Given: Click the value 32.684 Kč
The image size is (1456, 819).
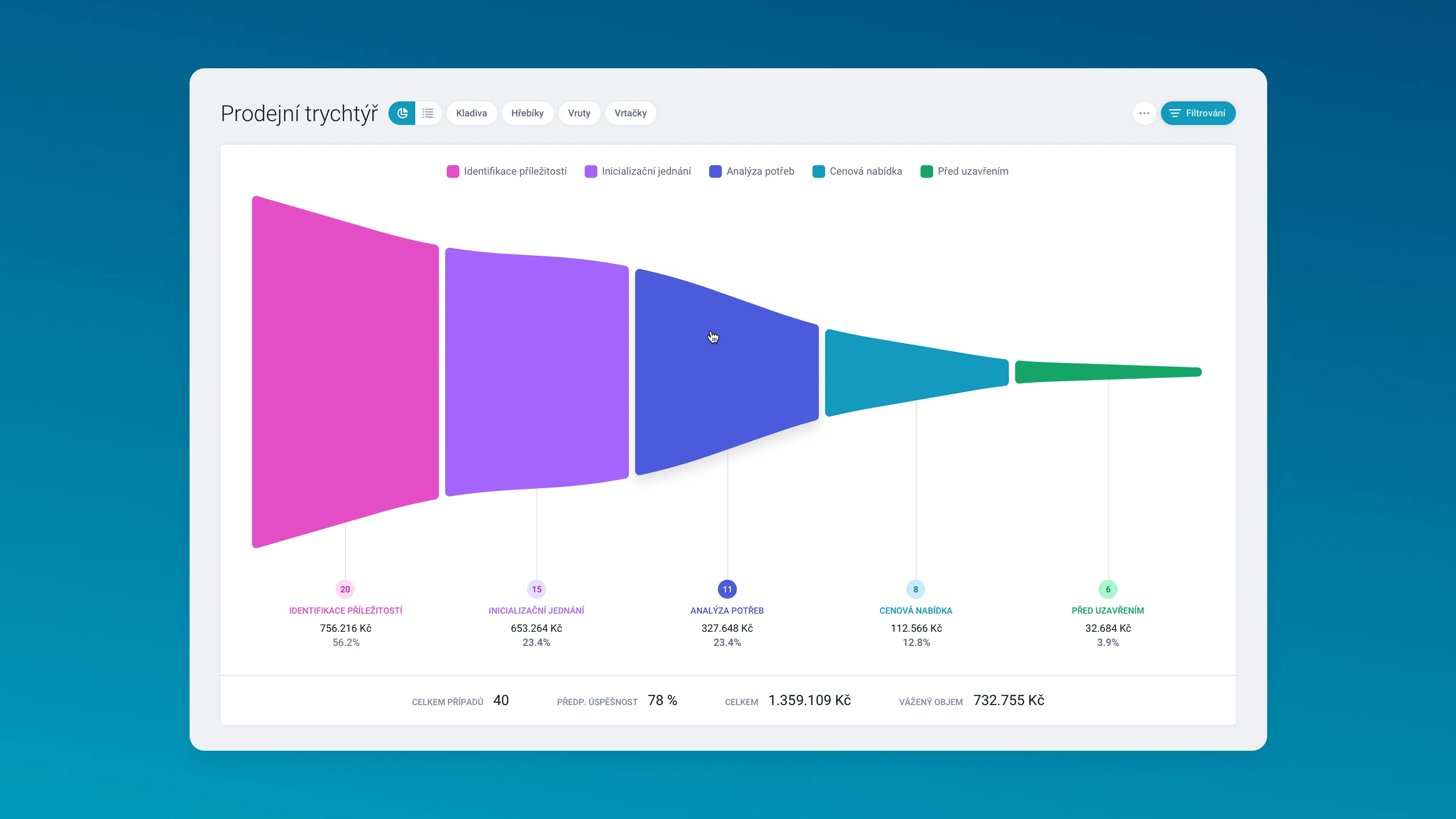Looking at the screenshot, I should click(x=1108, y=628).
